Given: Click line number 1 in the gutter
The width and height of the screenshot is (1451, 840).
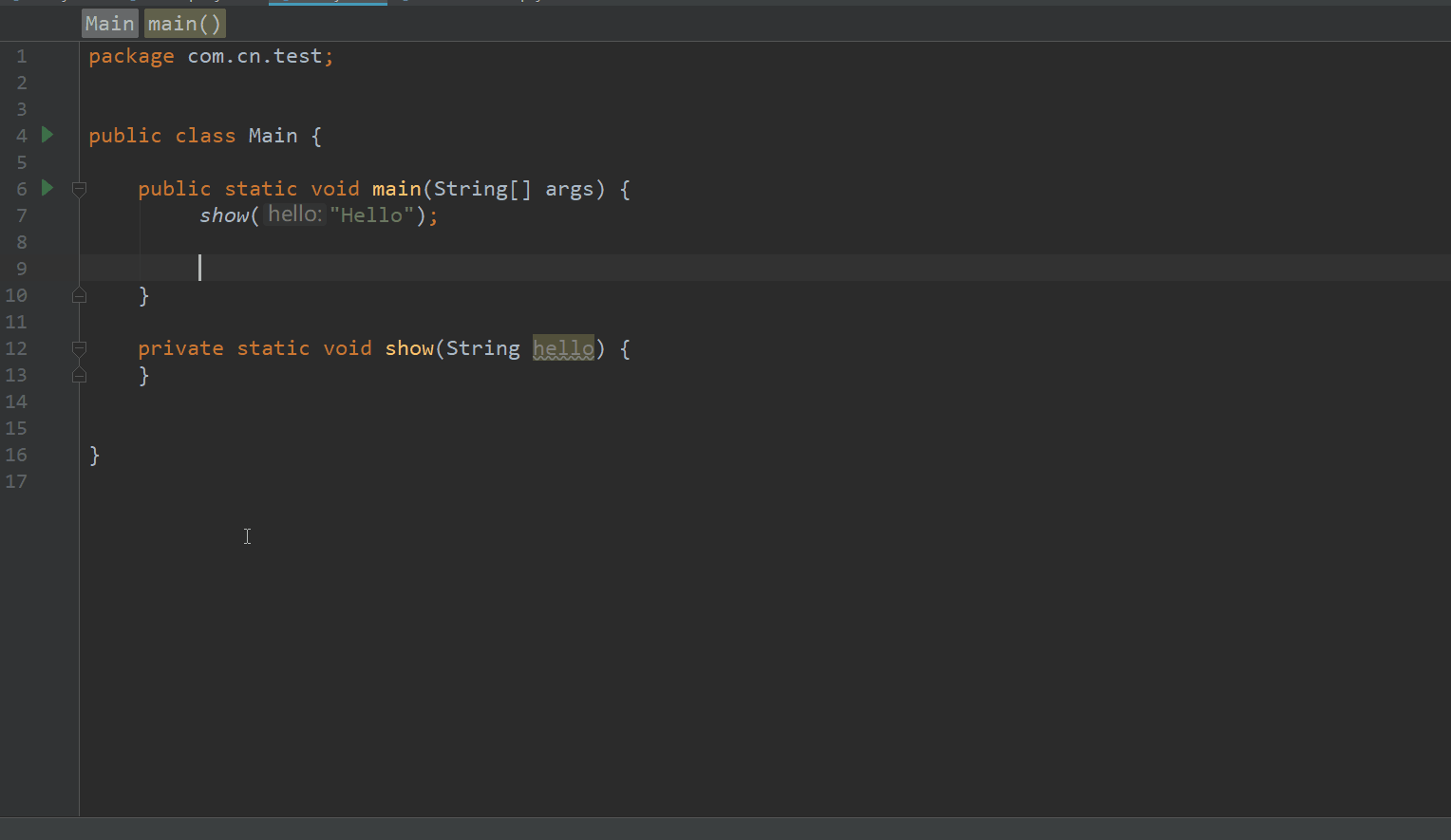Looking at the screenshot, I should [x=22, y=56].
